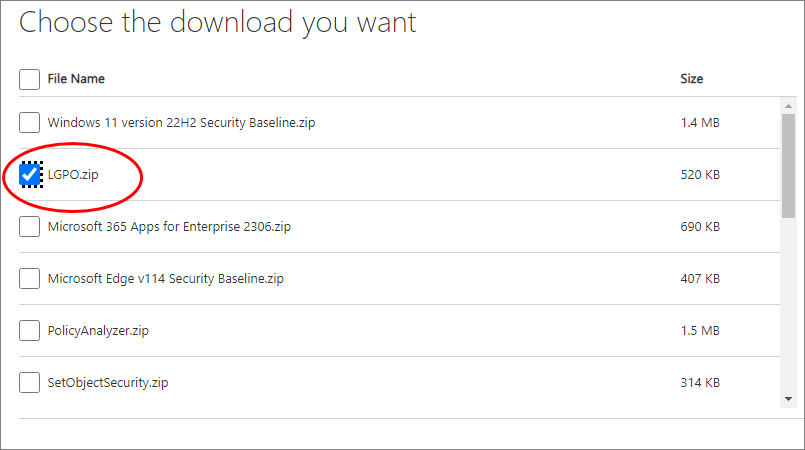Image resolution: width=805 pixels, height=450 pixels.
Task: Click Microsoft Edge v114 Security Baseline.zip text
Action: [165, 279]
